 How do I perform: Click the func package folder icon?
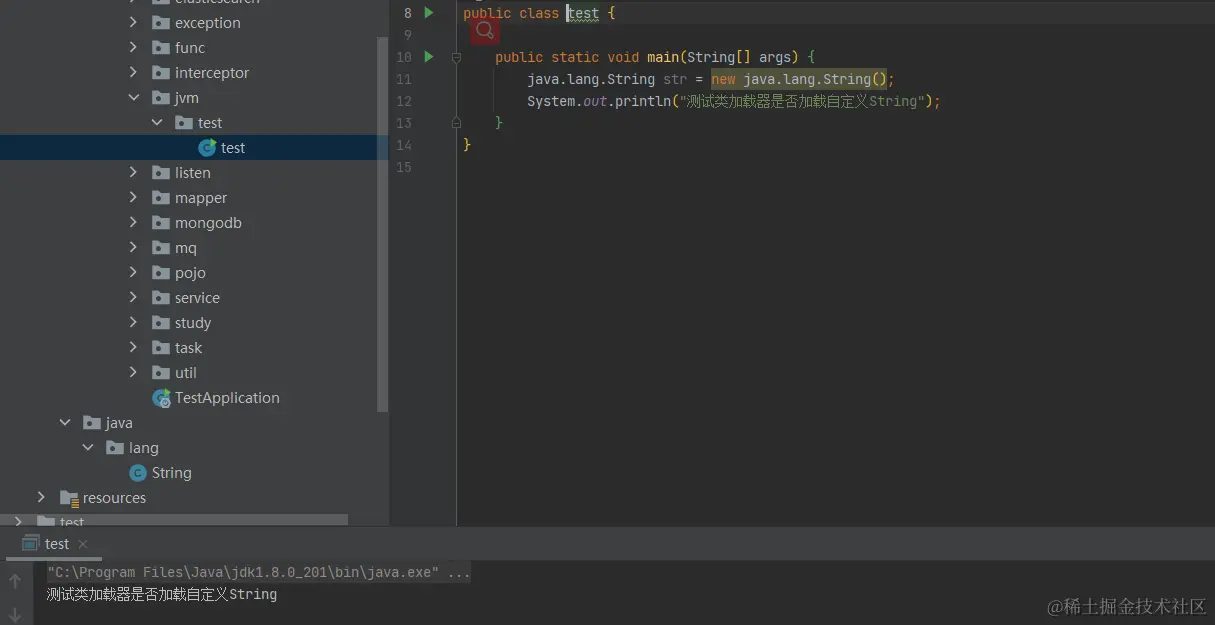tap(160, 48)
